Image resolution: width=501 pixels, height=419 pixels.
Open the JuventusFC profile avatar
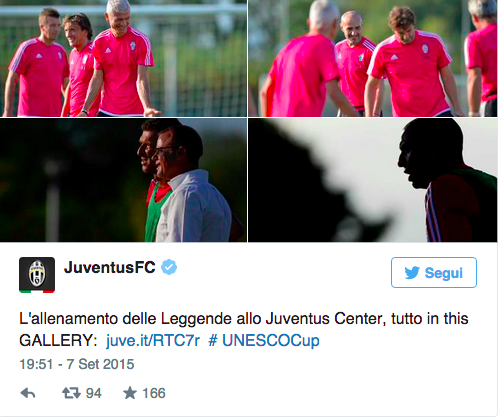[37, 276]
